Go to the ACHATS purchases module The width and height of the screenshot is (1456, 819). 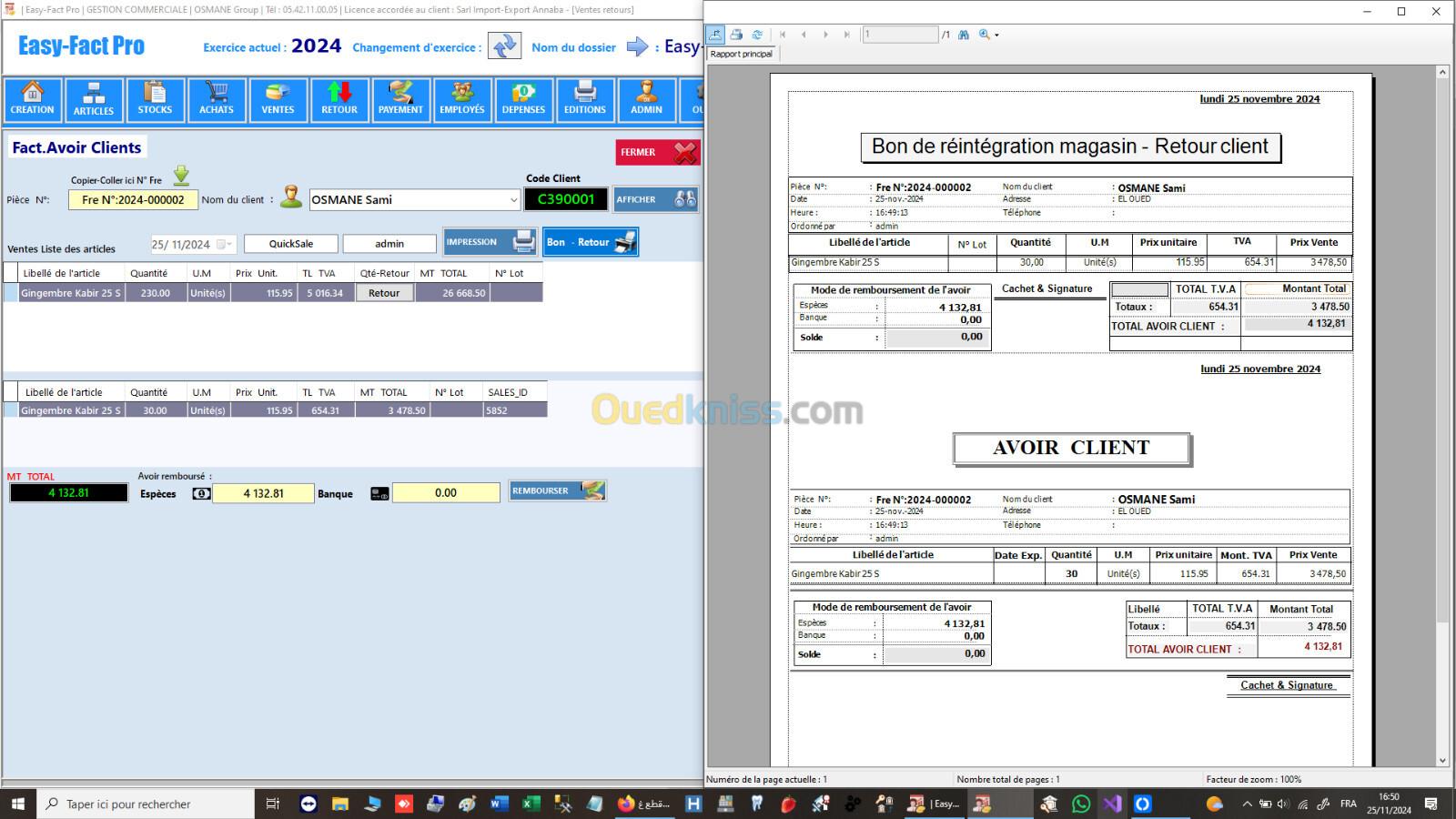pos(217,99)
